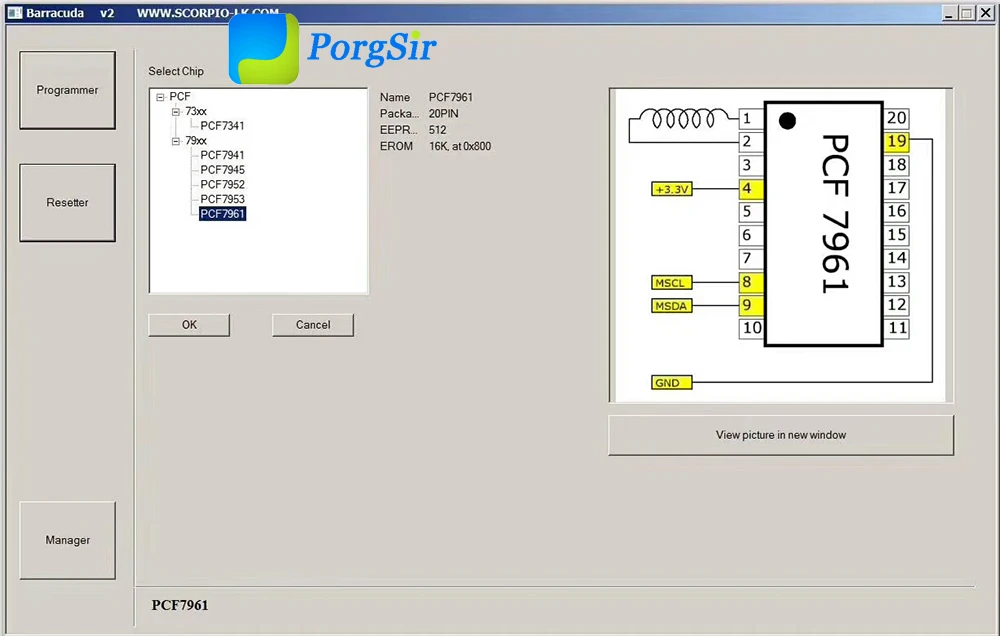Select PCF7945 in the chip tree
This screenshot has height=636, width=1000.
(x=222, y=170)
